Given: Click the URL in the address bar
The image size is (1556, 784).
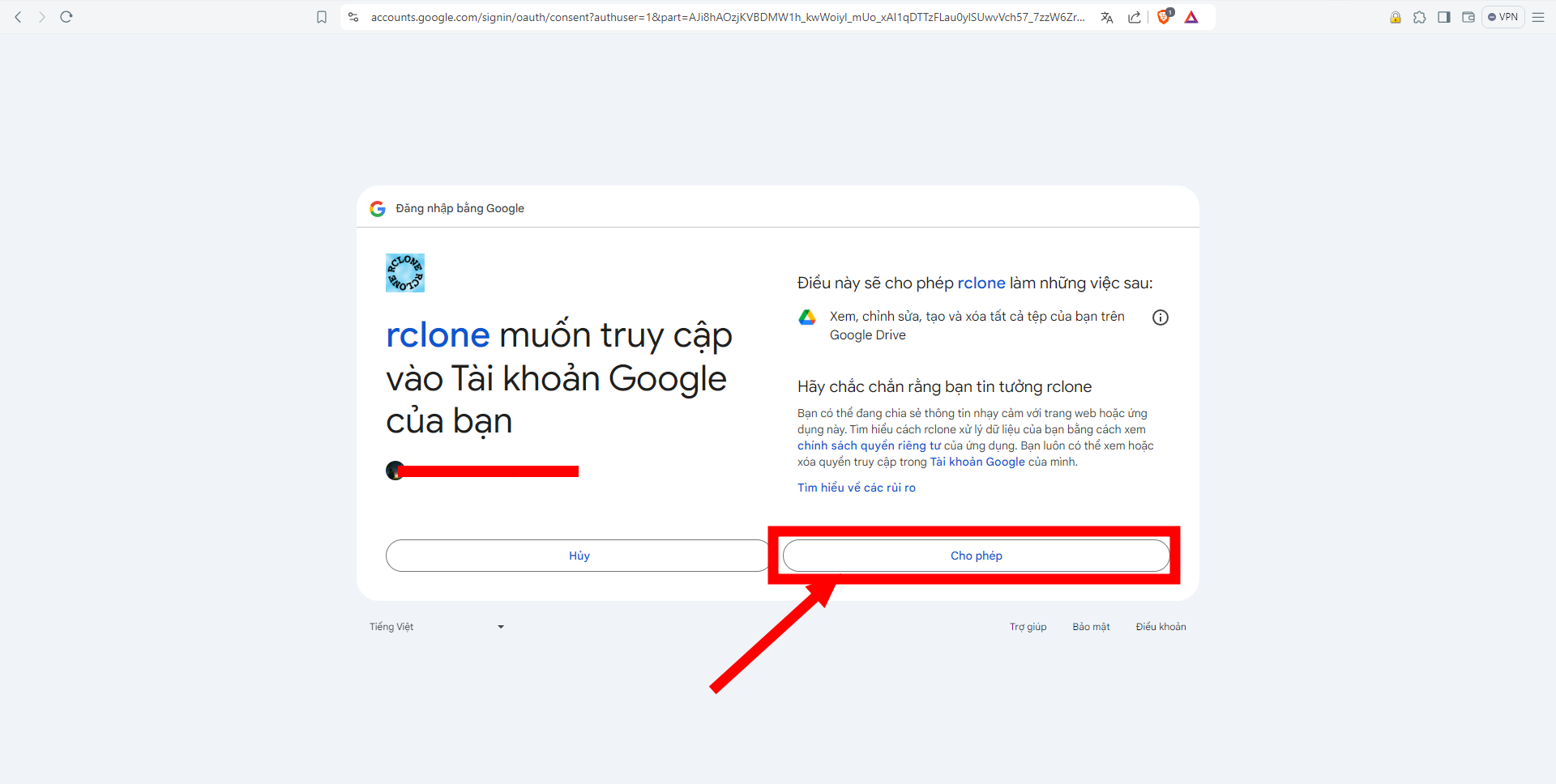Looking at the screenshot, I should click(728, 17).
